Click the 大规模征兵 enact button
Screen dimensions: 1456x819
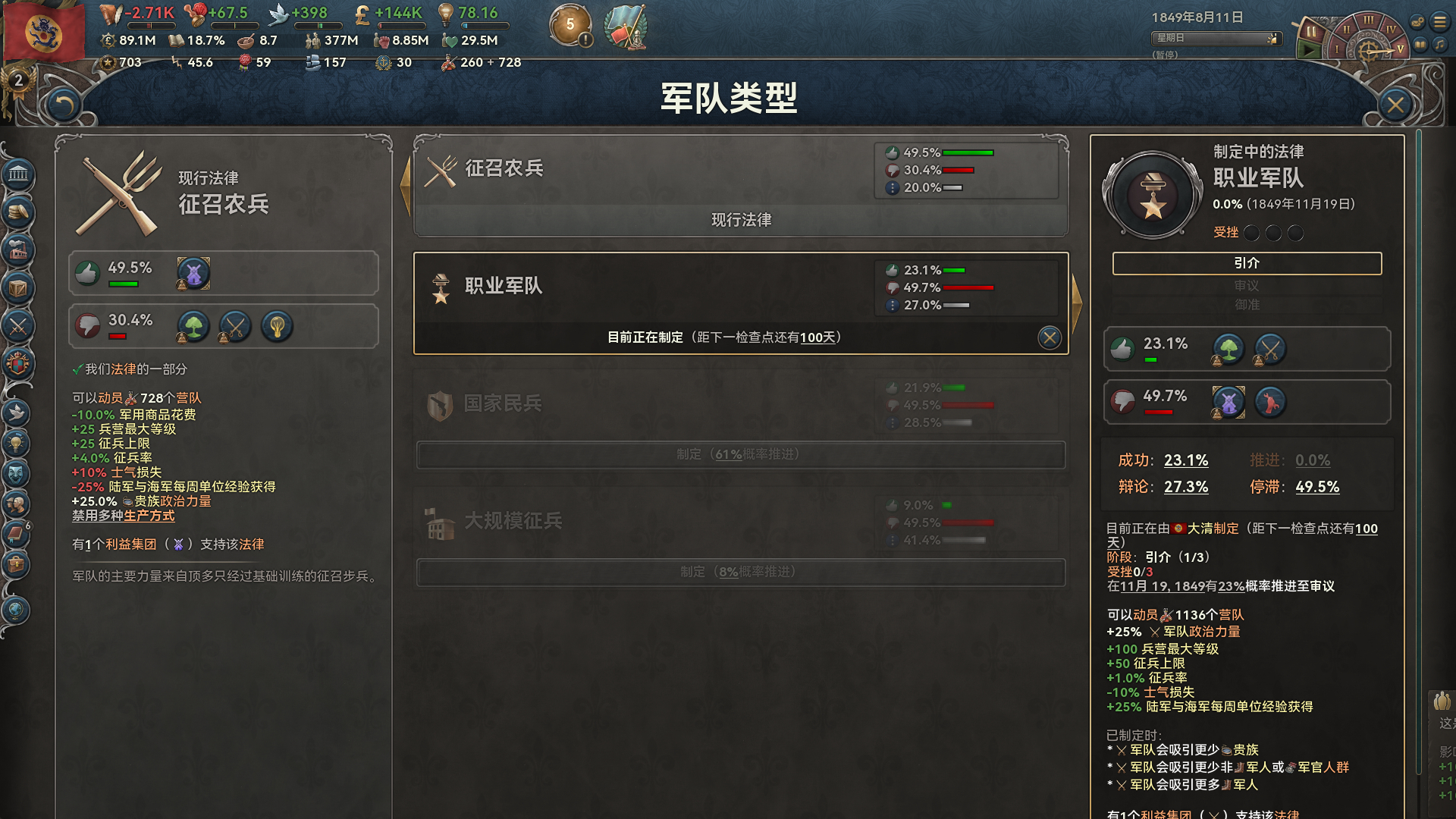[741, 572]
